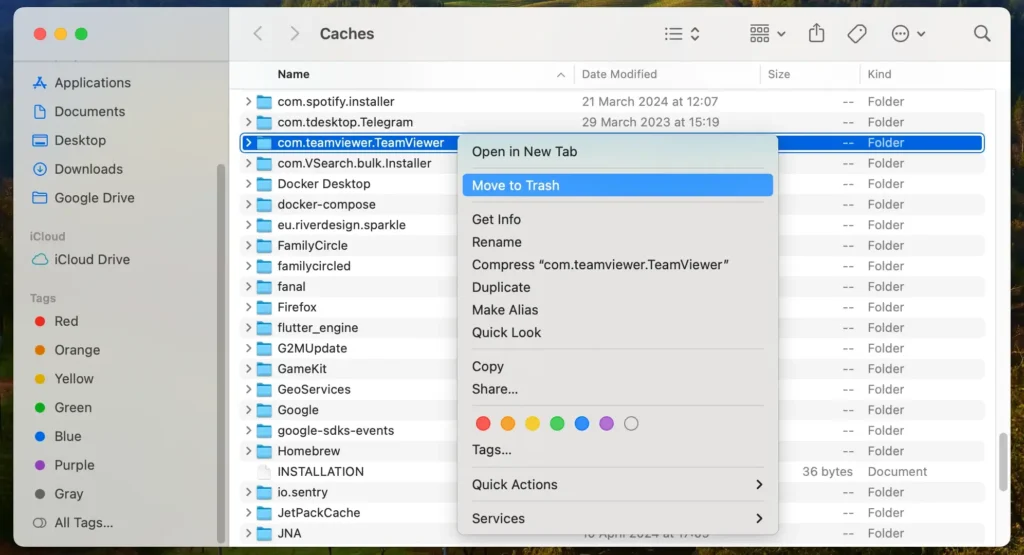Open iCloud Drive in the sidebar
This screenshot has width=1024, height=555.
coord(81,260)
